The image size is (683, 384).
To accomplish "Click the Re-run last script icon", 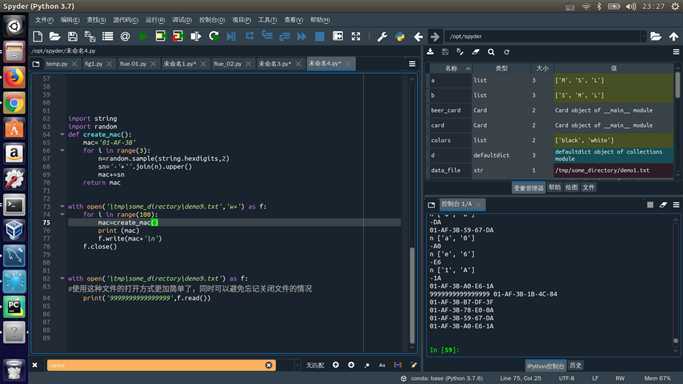I will click(213, 37).
